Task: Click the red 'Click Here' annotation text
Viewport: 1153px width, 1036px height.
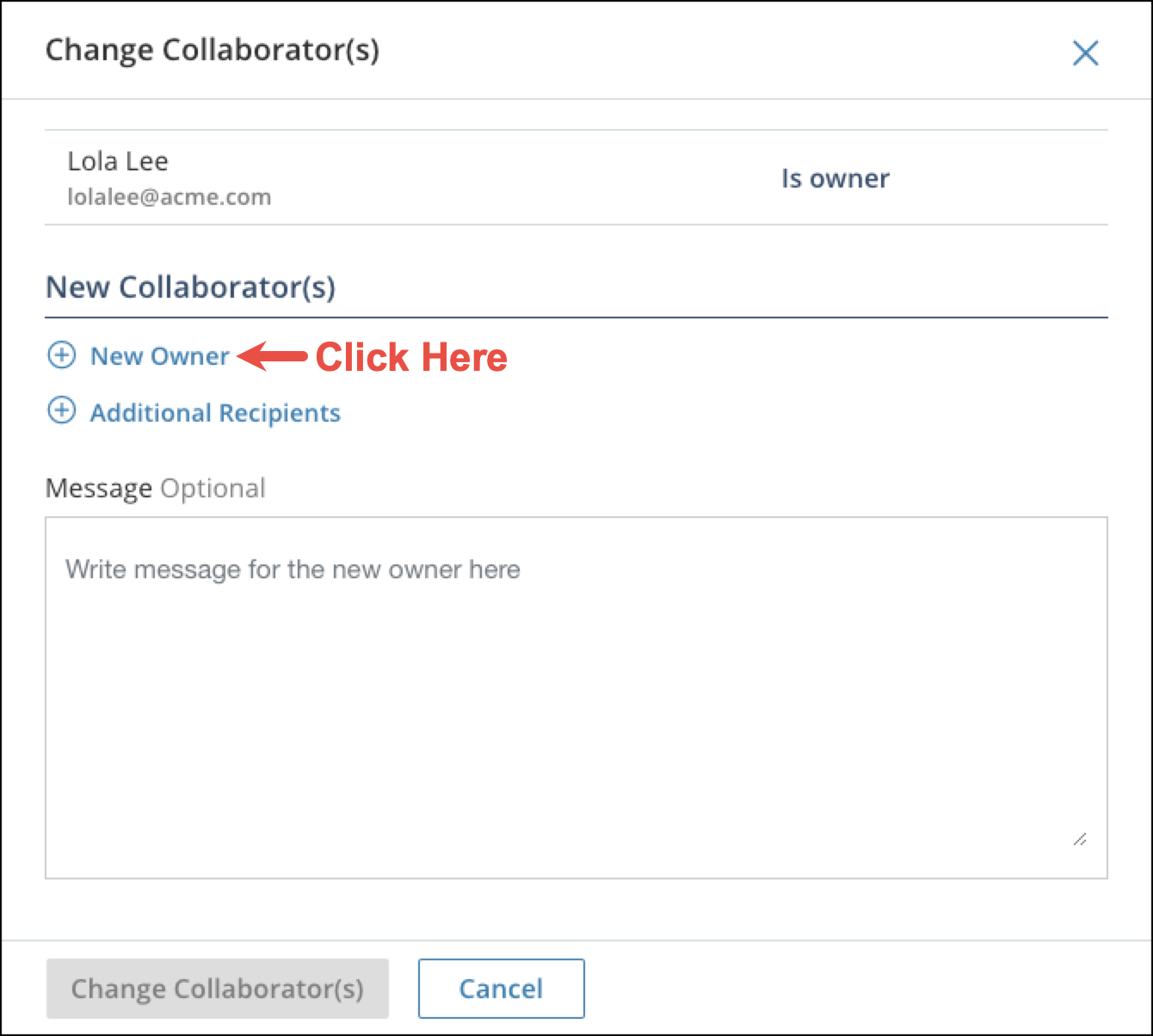Action: click(411, 357)
